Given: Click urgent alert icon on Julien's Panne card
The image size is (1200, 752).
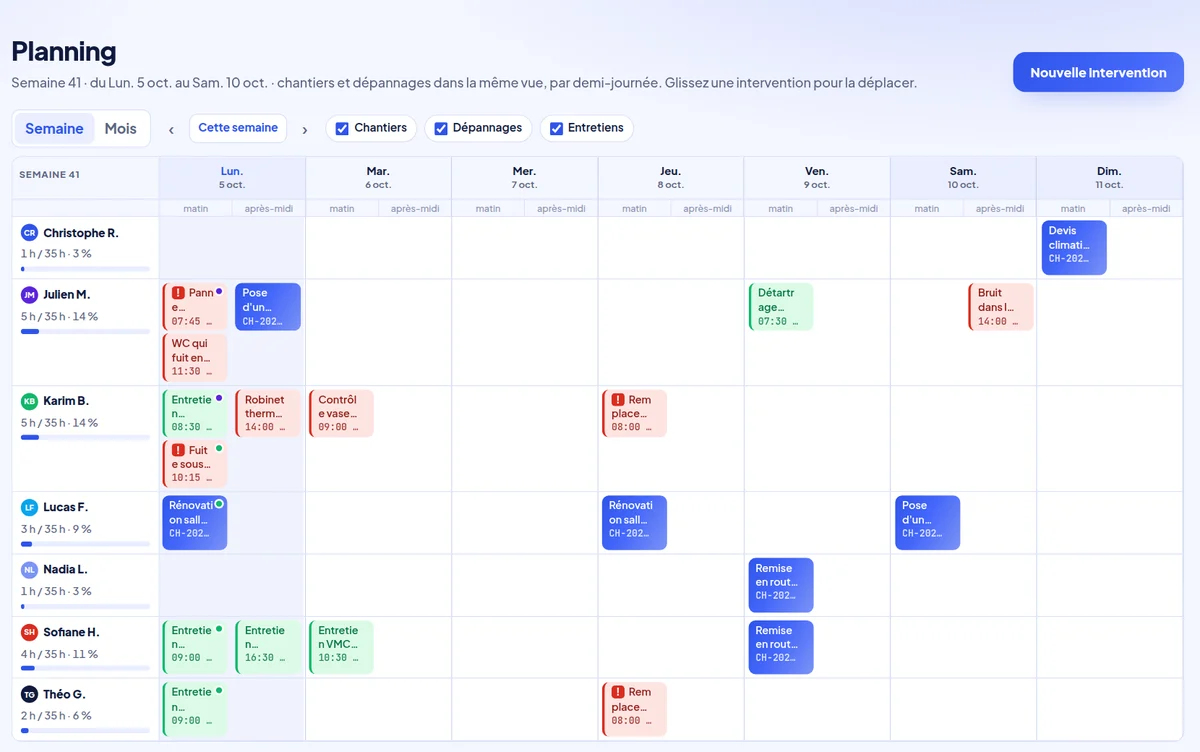Looking at the screenshot, I should (x=178, y=293).
